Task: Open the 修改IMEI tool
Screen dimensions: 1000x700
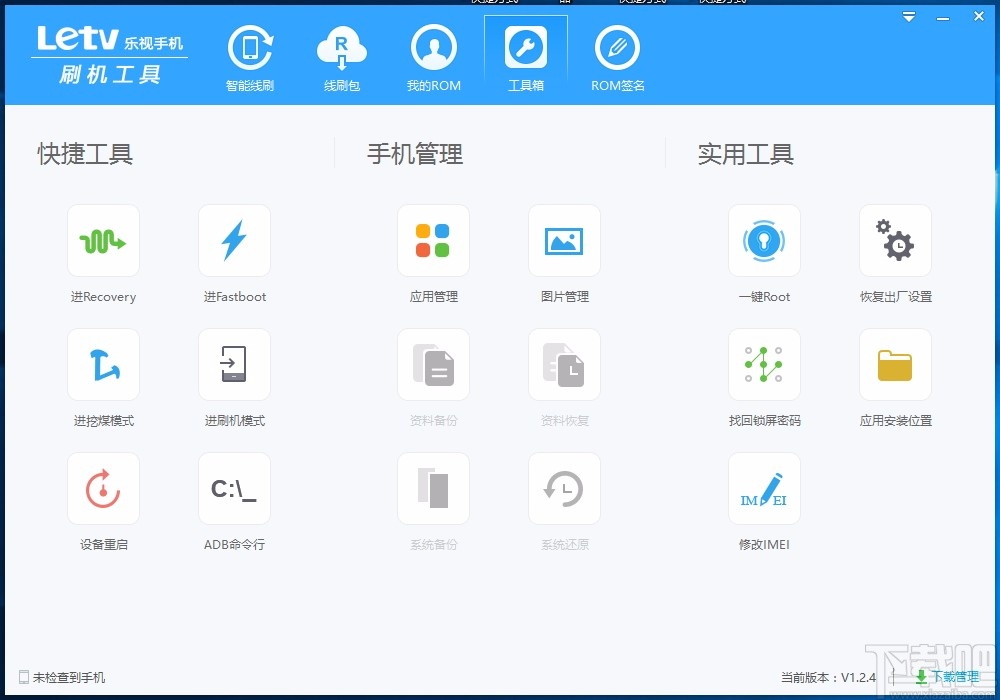Action: [x=764, y=489]
